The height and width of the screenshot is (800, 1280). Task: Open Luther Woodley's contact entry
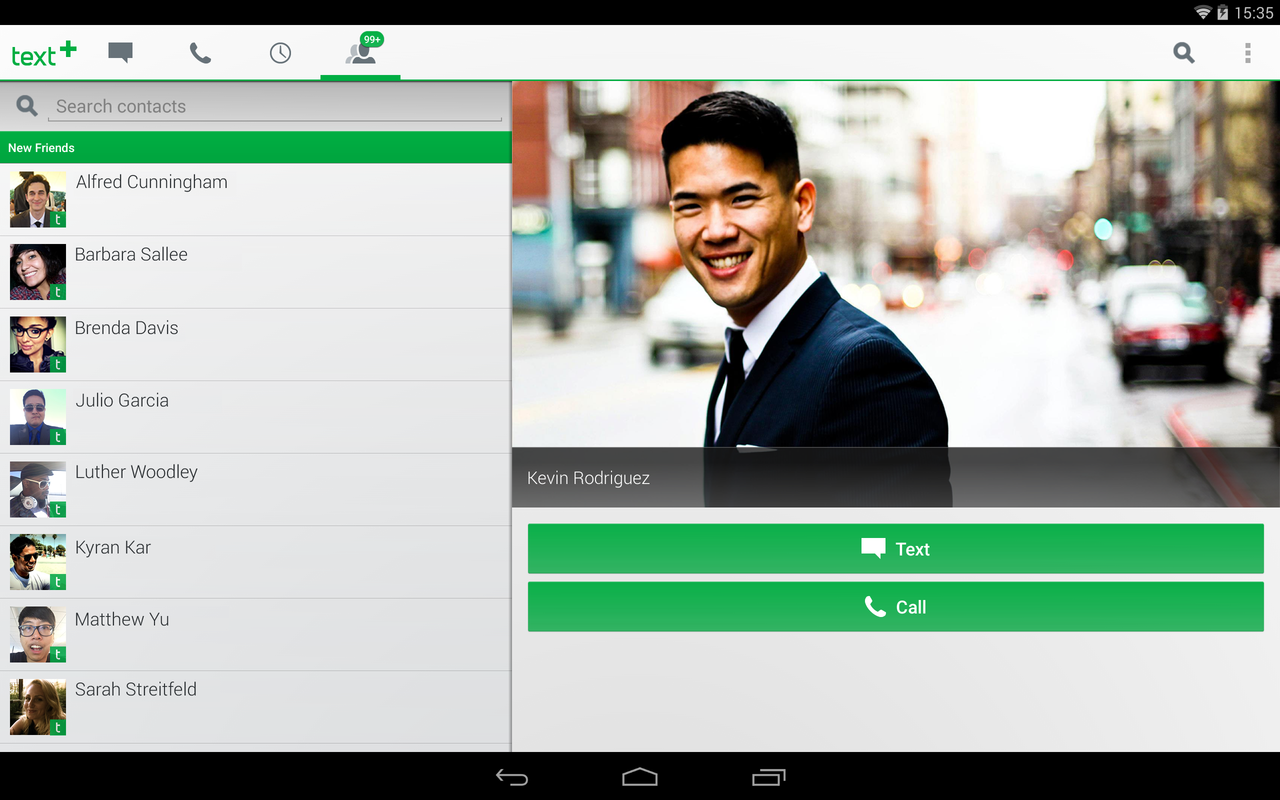(x=255, y=490)
